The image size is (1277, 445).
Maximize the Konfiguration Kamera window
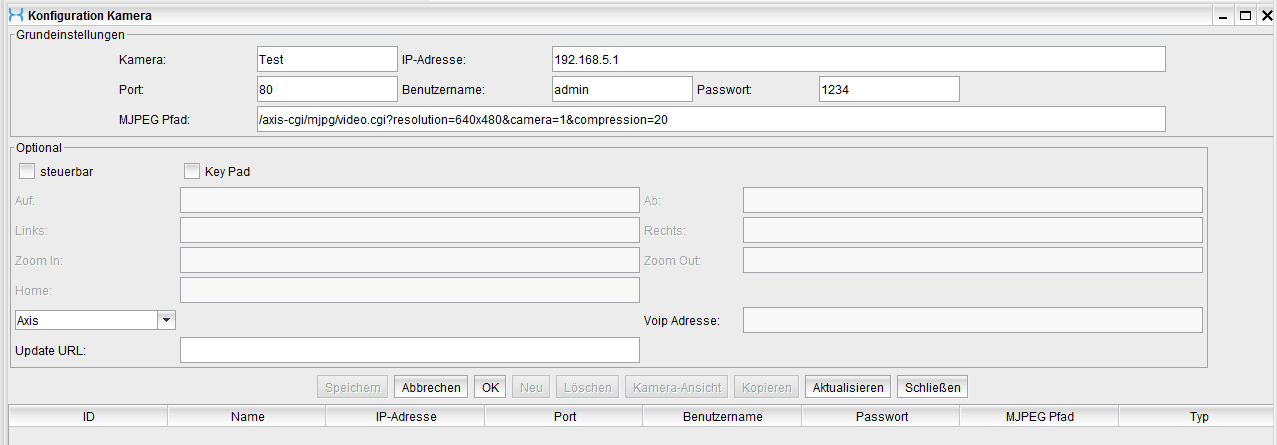pos(1245,15)
